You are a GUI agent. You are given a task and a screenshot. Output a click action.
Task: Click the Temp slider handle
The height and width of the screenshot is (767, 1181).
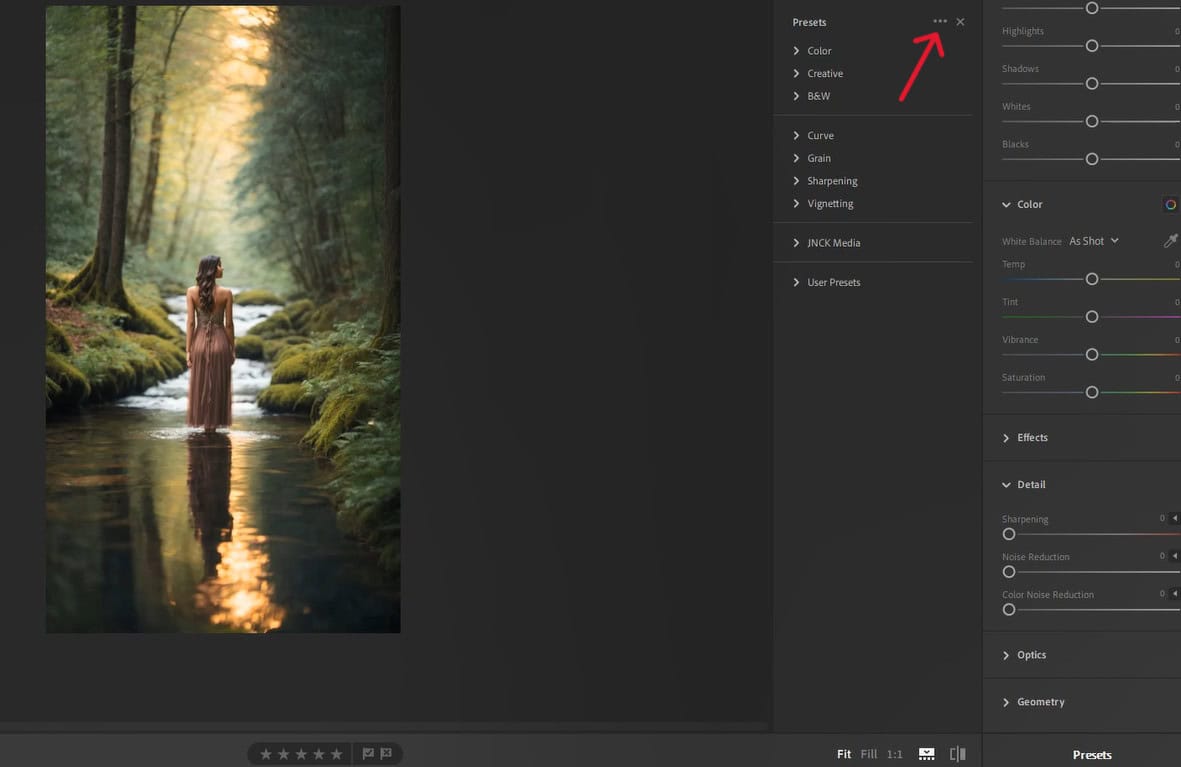coord(1091,280)
